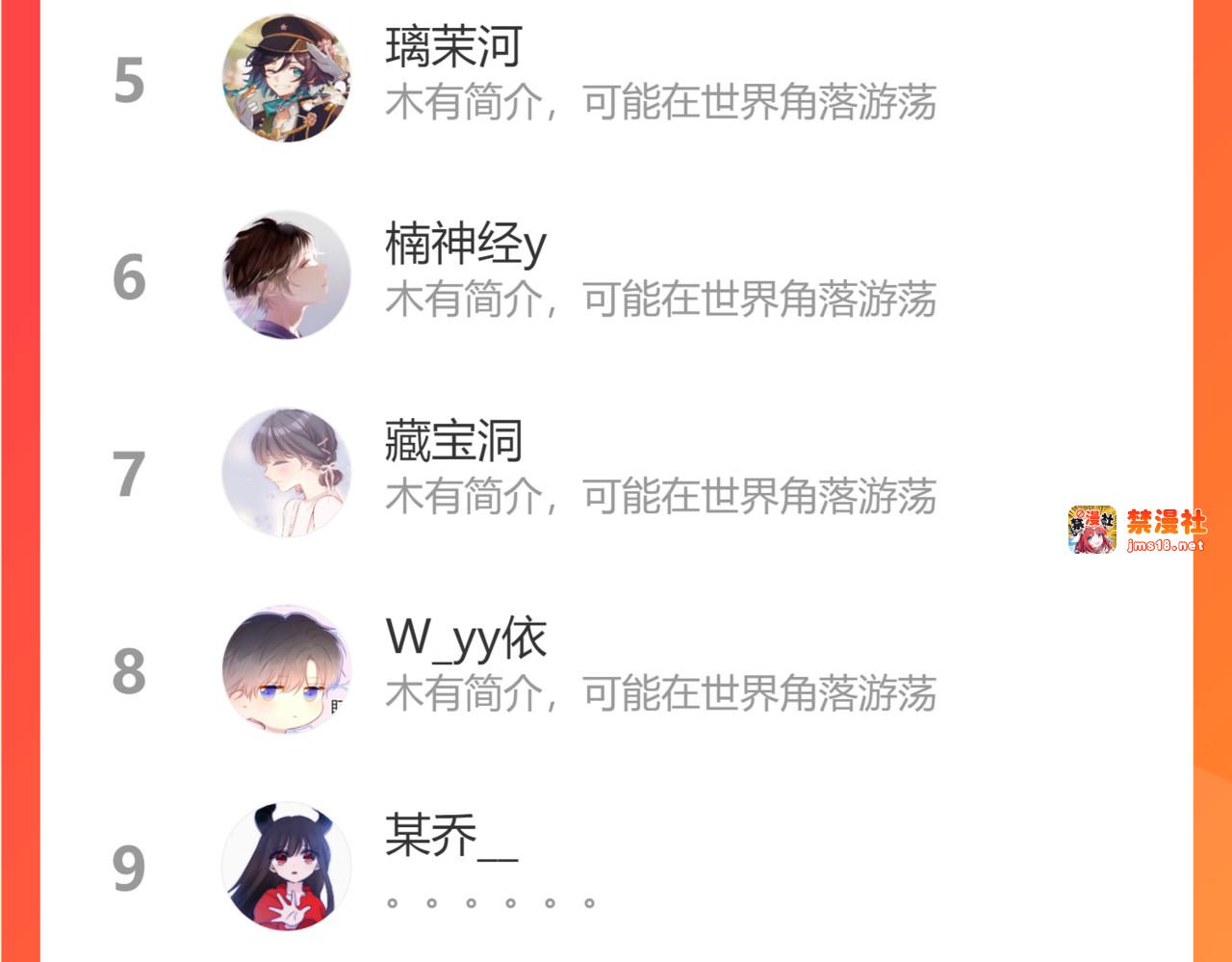Open 某乔__'s horned girl avatar
This screenshot has height=962, width=1232.
click(x=286, y=866)
